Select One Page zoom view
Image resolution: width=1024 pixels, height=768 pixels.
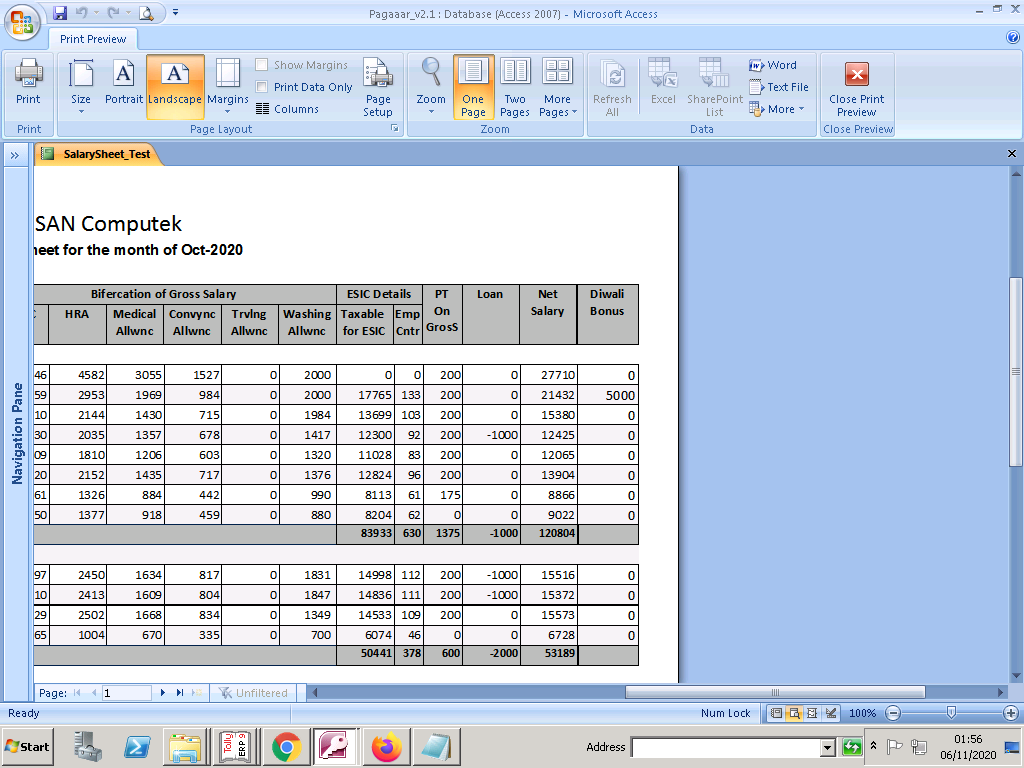point(473,88)
